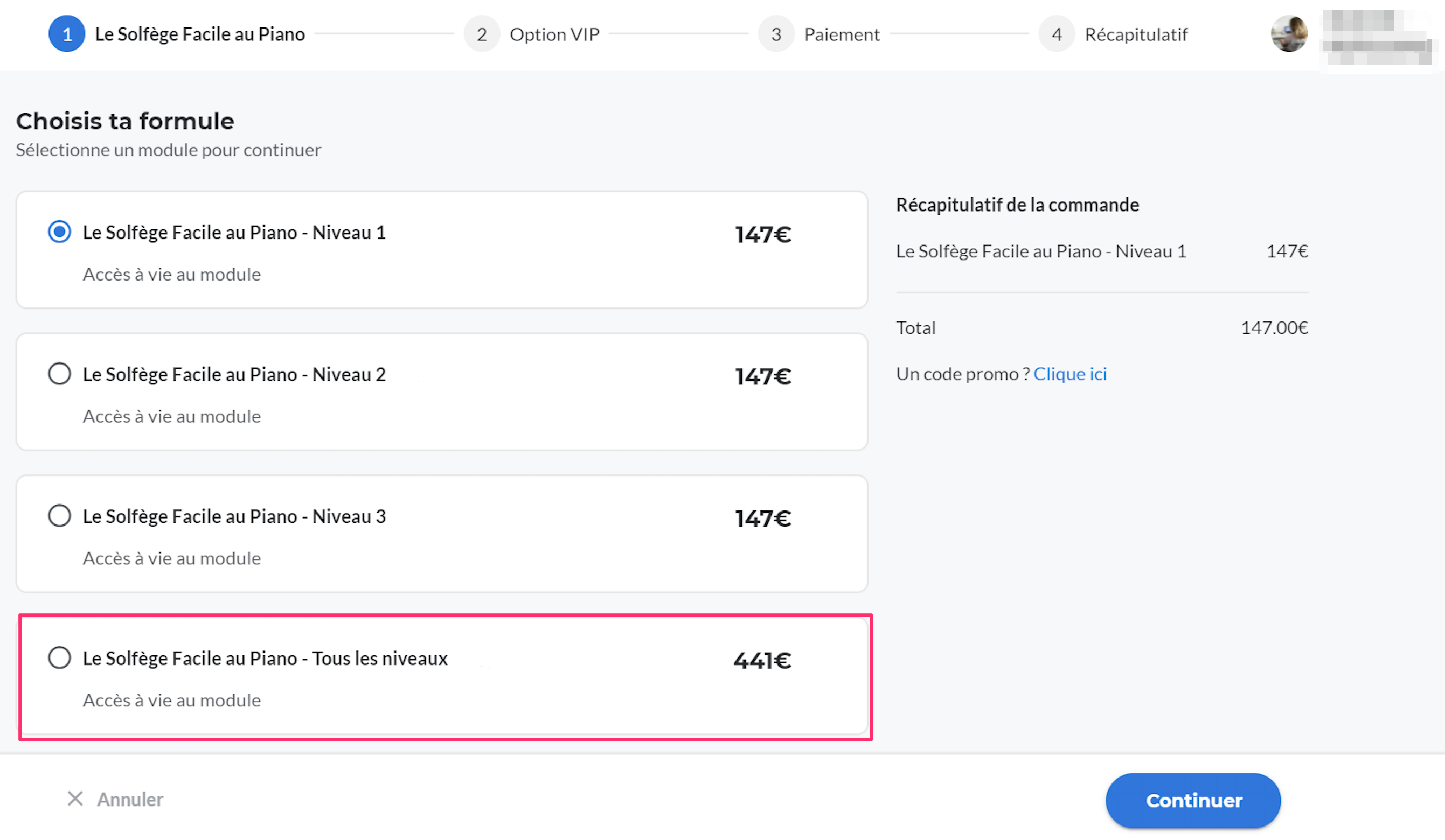Open the Option VIP step label

pyautogui.click(x=554, y=34)
